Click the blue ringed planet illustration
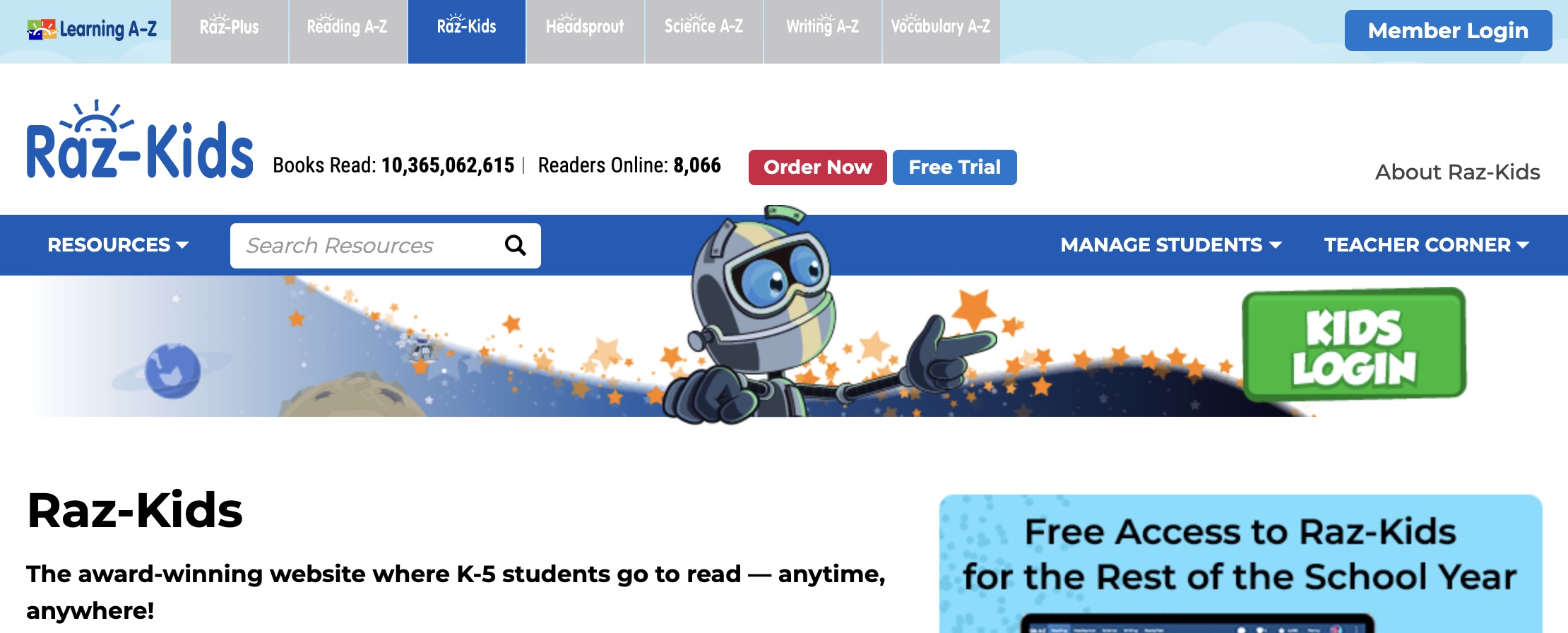 tap(172, 371)
